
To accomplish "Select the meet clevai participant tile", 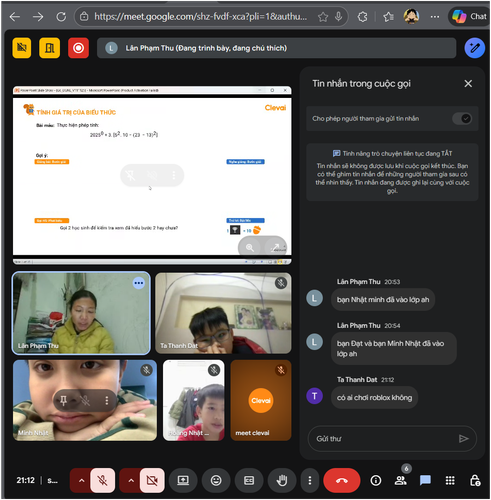I will tap(261, 400).
